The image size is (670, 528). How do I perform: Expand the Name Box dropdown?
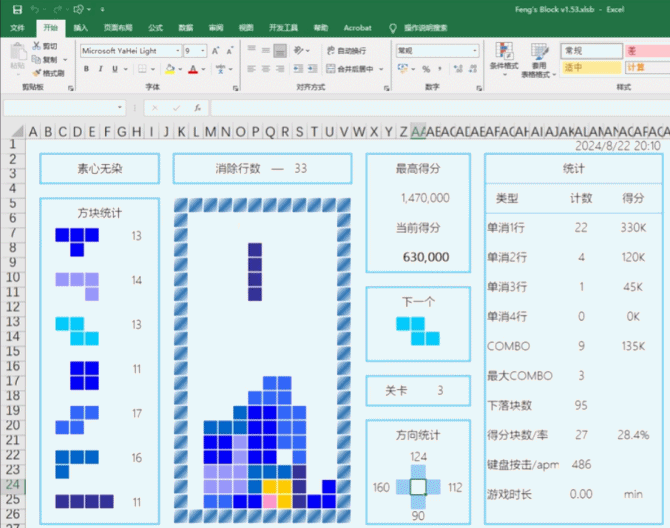click(x=120, y=108)
